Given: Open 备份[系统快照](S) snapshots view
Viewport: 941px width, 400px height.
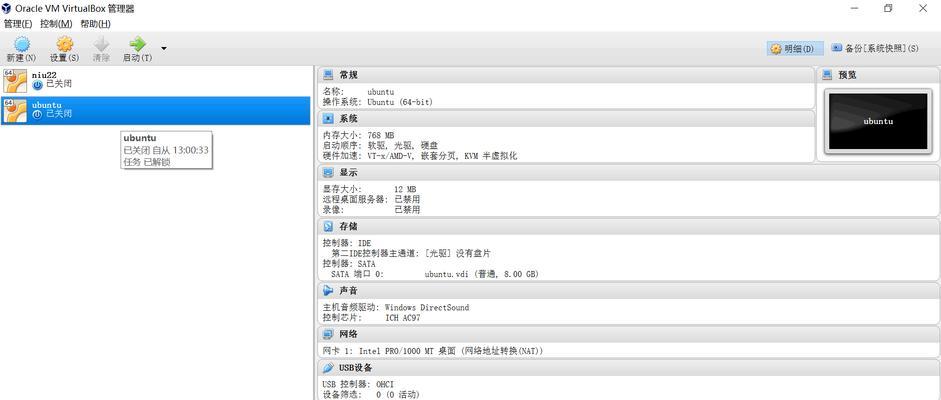Looking at the screenshot, I should pyautogui.click(x=874, y=48).
